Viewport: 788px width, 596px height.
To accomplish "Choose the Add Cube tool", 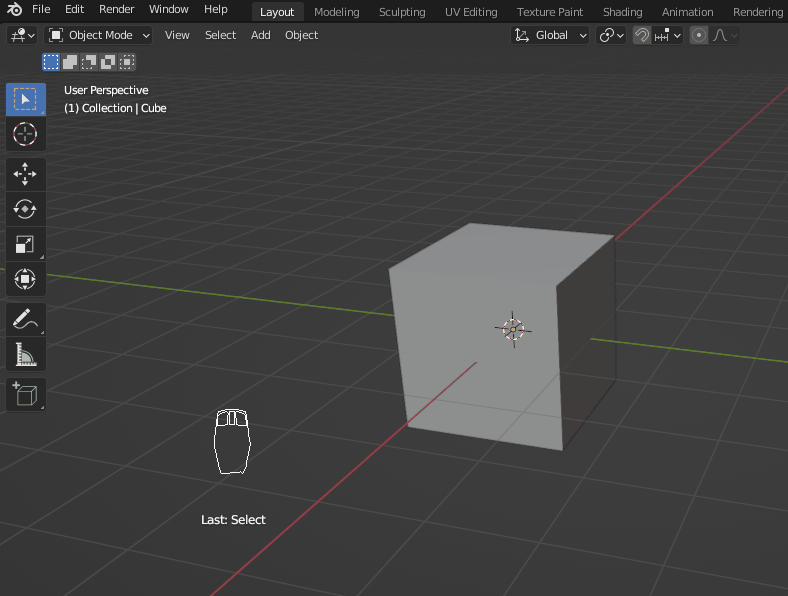I will tap(25, 394).
